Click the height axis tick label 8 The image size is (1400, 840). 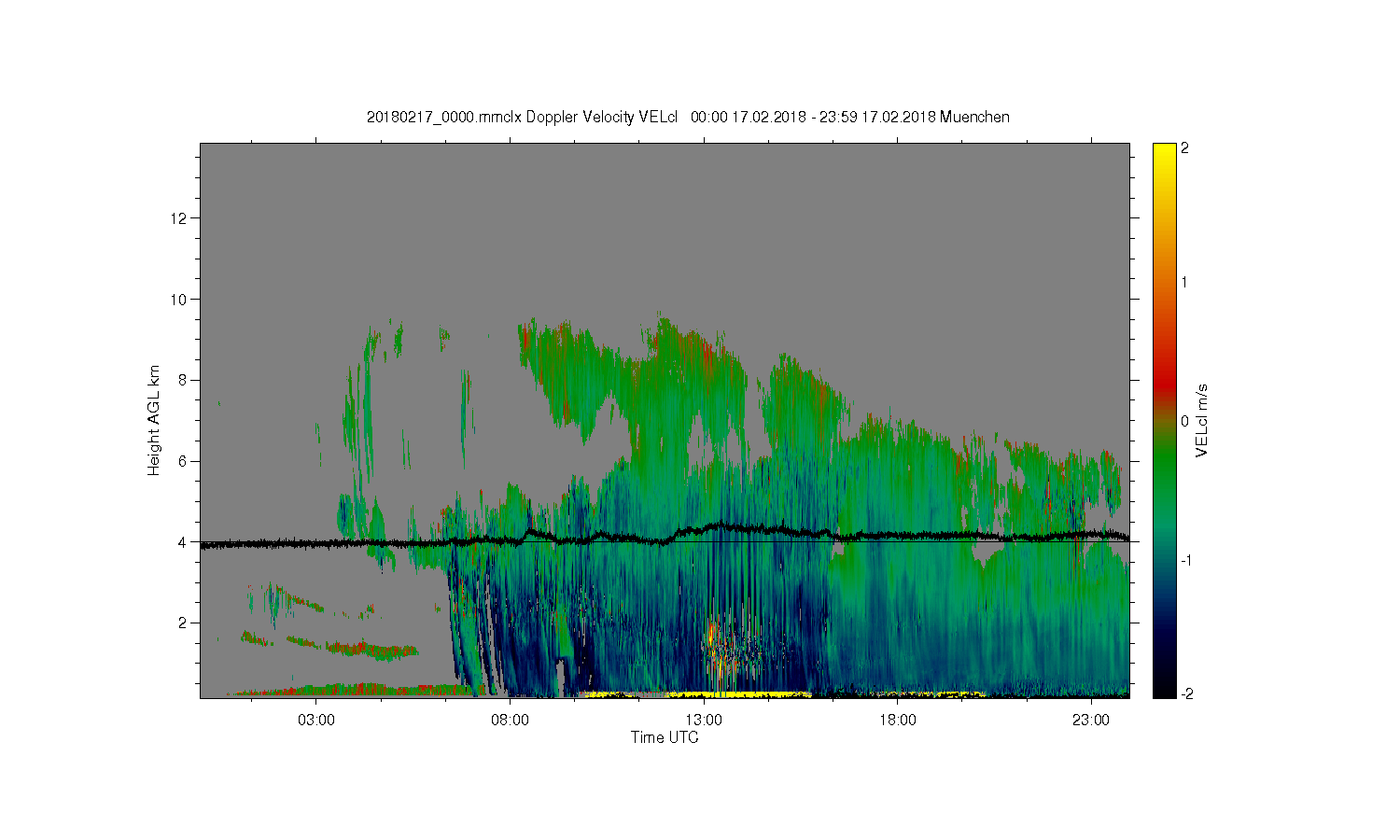pos(183,380)
